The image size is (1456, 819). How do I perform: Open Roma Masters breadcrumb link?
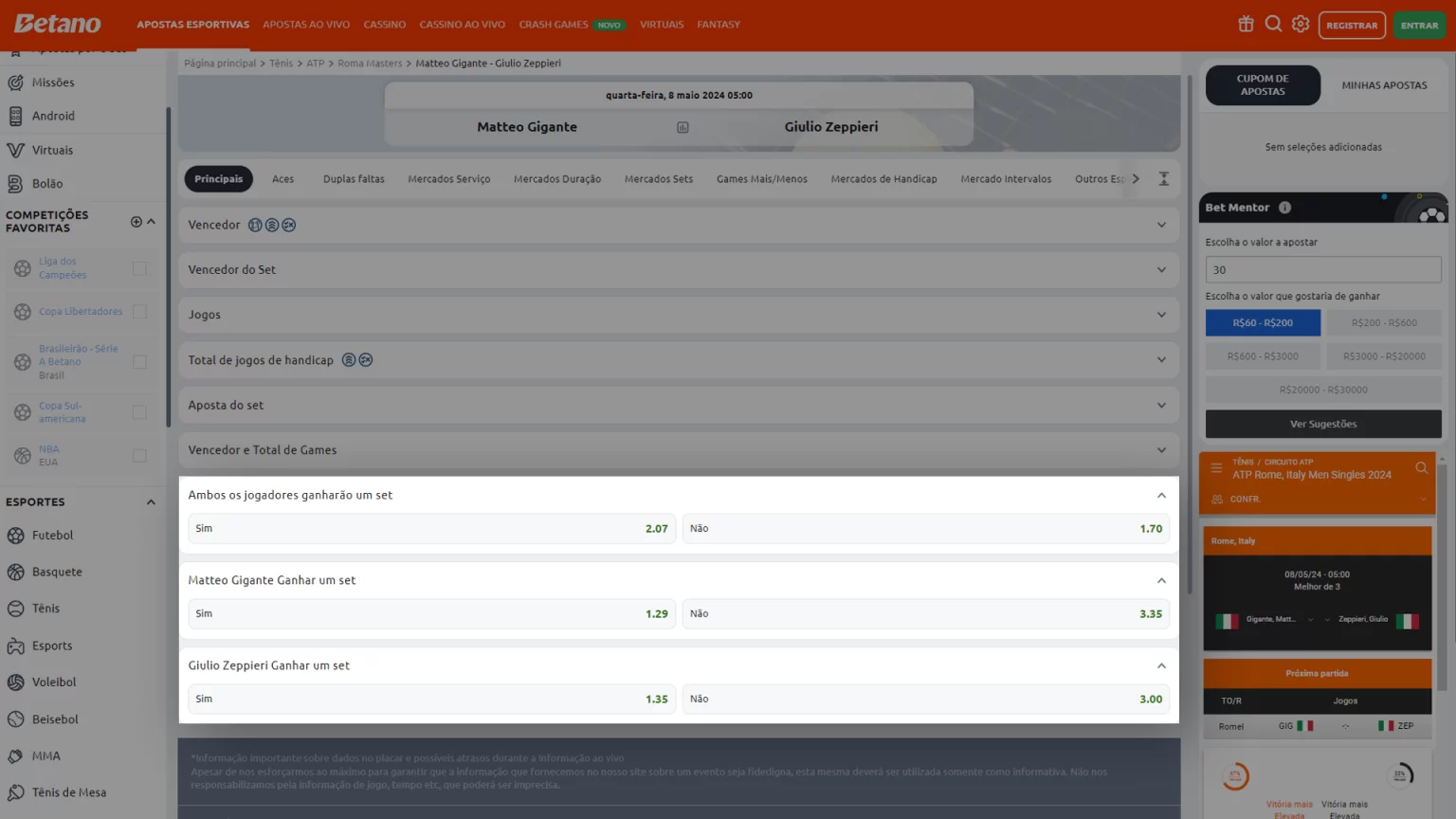pyautogui.click(x=370, y=64)
